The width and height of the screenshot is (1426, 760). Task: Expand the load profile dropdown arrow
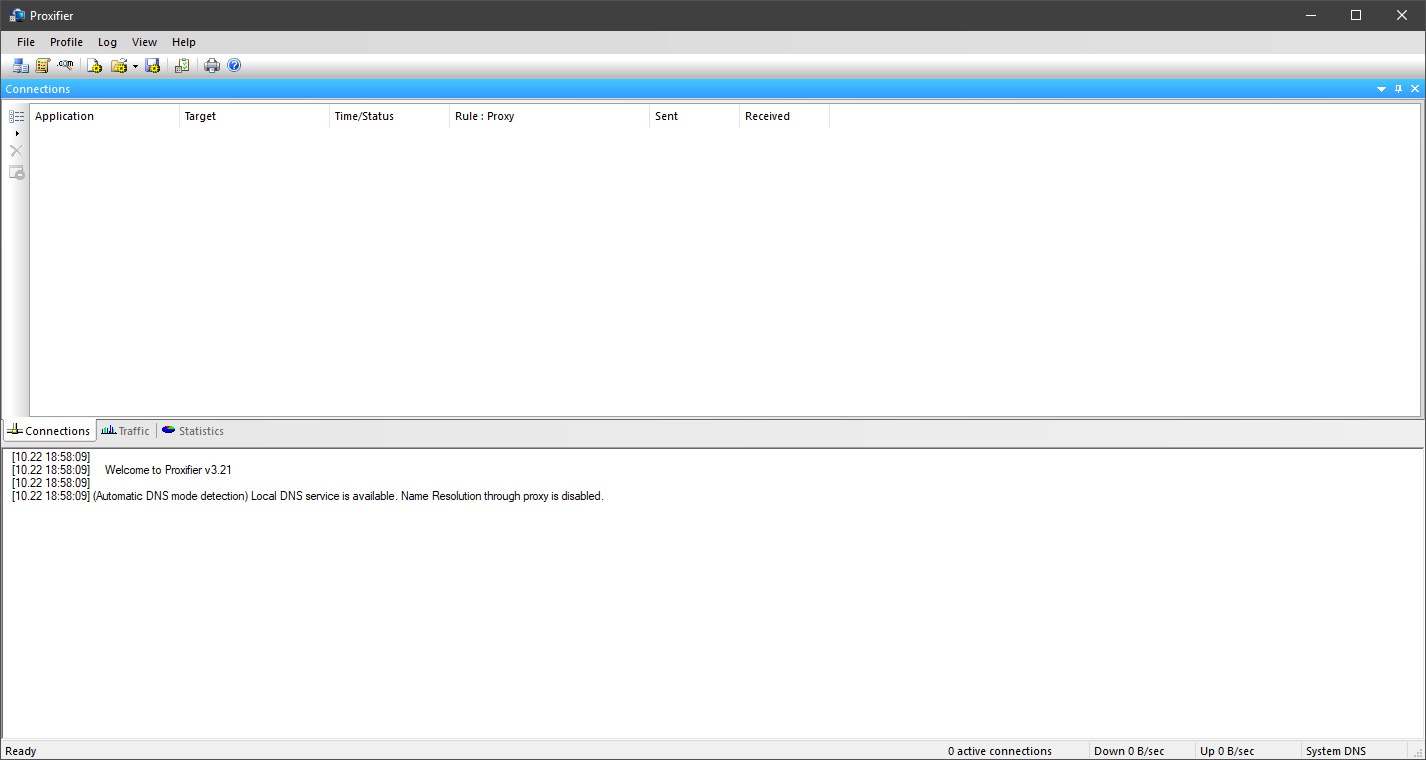pyautogui.click(x=135, y=66)
